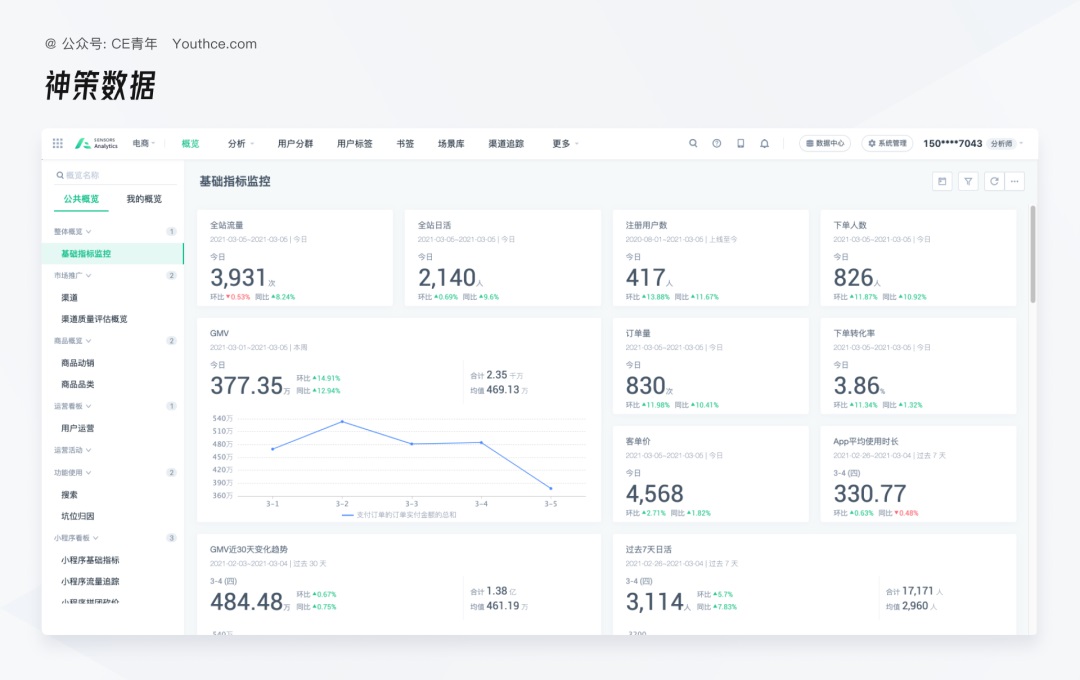Expand the 更多 menu
Viewport: 1080px width, 680px height.
coord(565,143)
